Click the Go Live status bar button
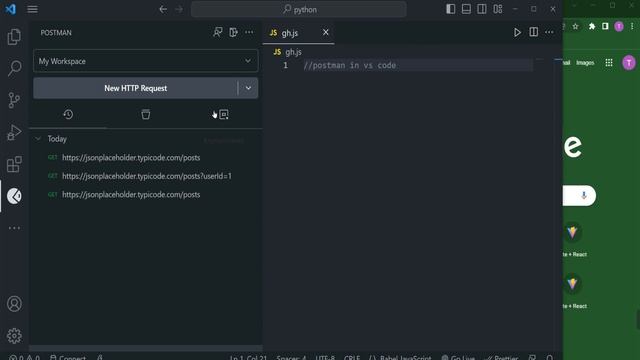 (x=458, y=357)
